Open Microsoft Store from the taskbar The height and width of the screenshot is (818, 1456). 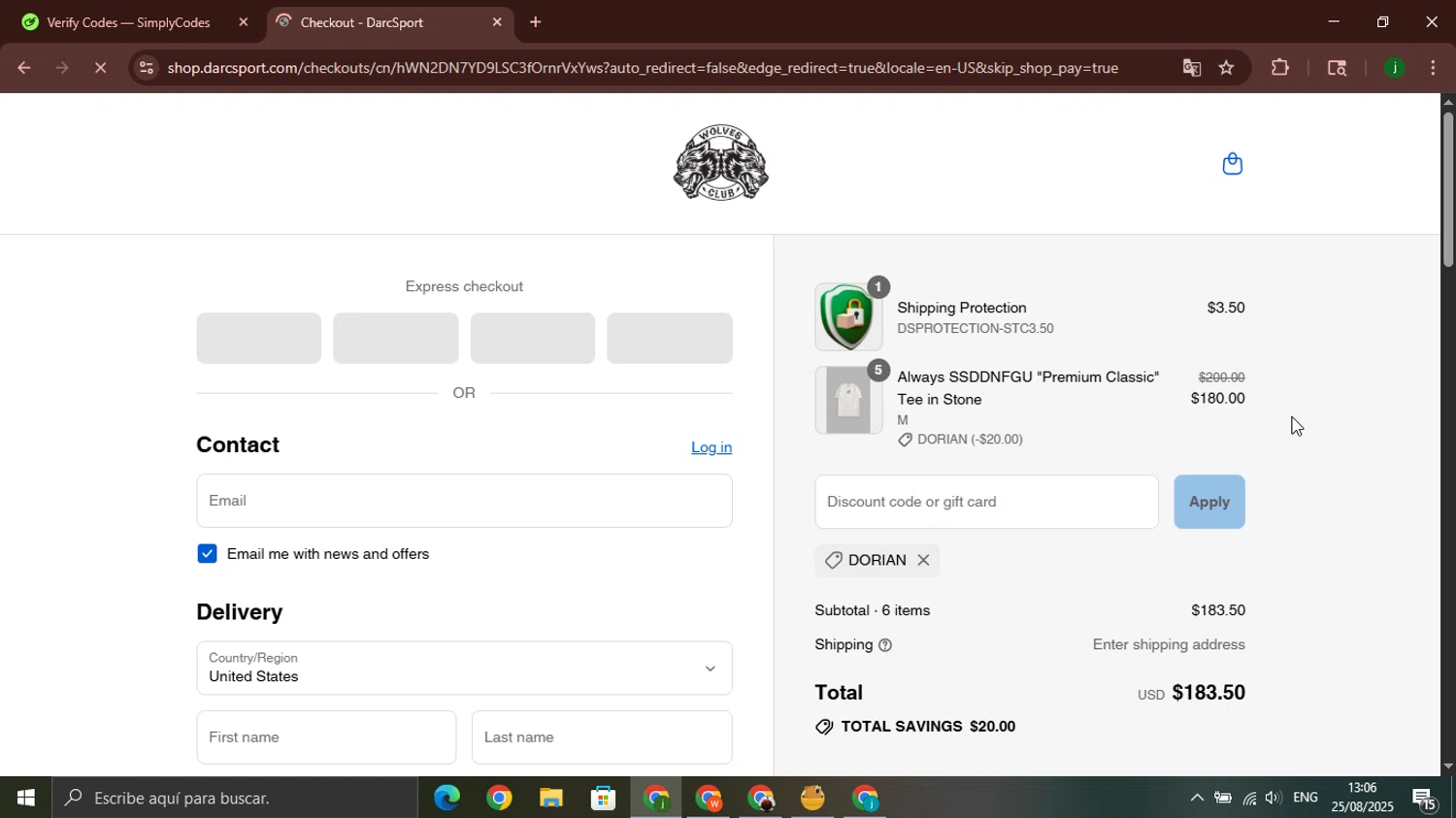tap(604, 798)
